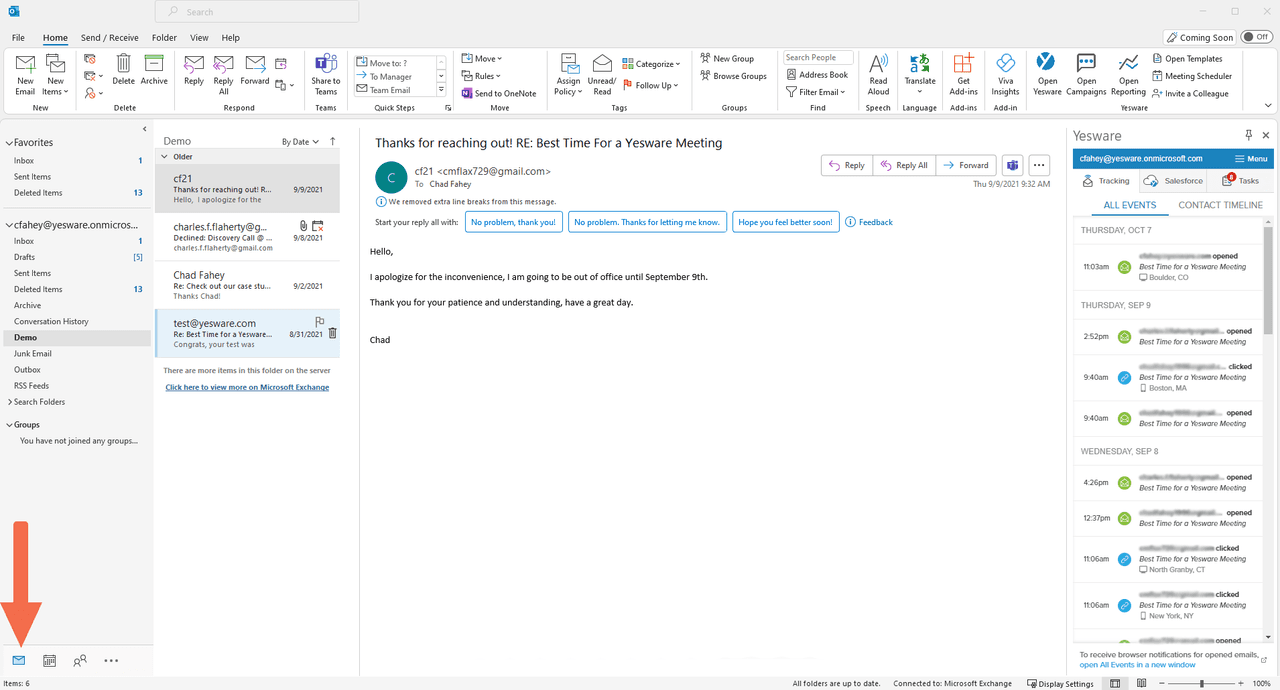1280x690 pixels.
Task: Open the Categorize dropdown
Action: (651, 64)
